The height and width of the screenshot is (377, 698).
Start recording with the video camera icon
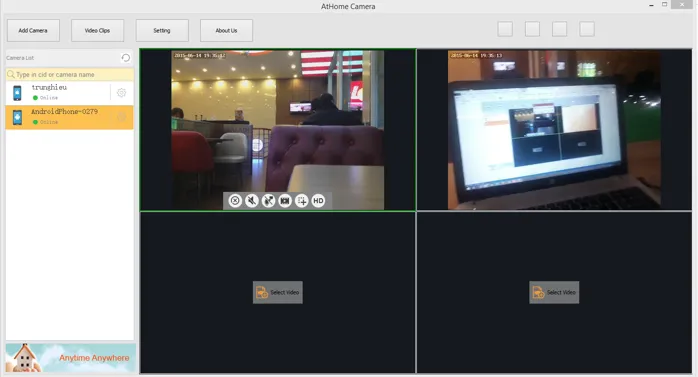pyautogui.click(x=285, y=201)
